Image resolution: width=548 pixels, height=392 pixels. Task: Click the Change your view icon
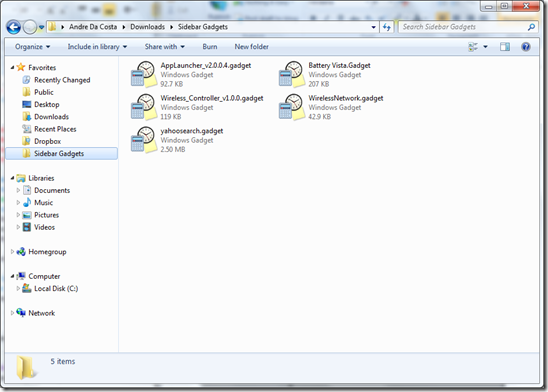tap(473, 47)
